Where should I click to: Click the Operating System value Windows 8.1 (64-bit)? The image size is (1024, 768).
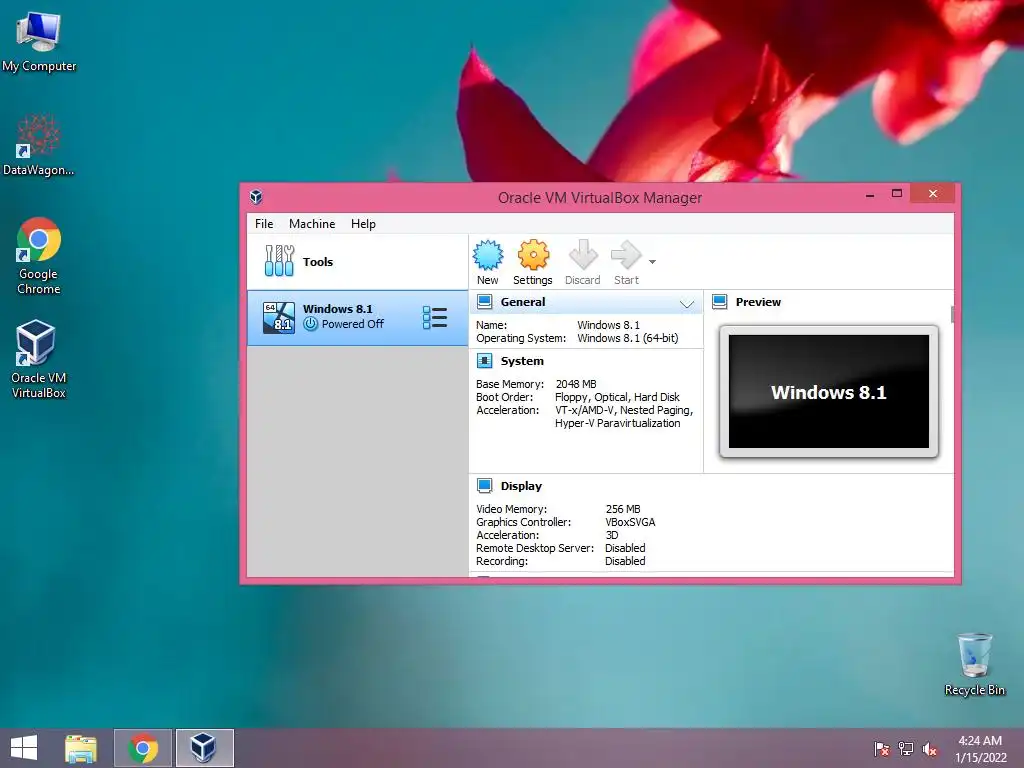tap(628, 338)
